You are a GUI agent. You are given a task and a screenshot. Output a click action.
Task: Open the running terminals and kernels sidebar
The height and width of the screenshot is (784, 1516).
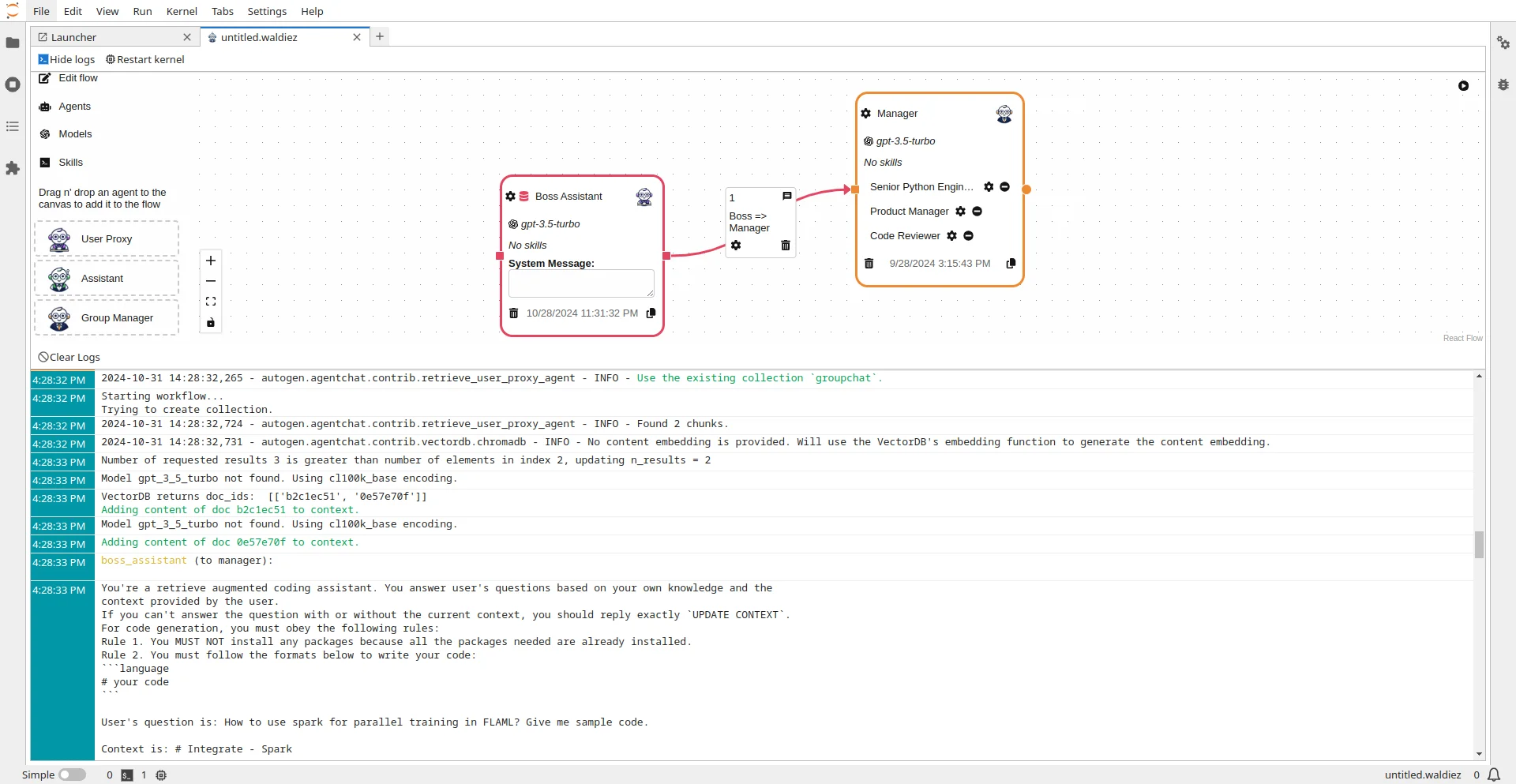13,84
